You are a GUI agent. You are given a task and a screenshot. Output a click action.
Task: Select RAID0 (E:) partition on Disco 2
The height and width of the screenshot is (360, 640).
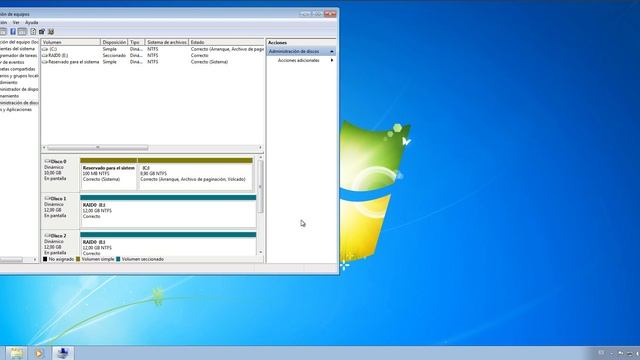(168, 244)
